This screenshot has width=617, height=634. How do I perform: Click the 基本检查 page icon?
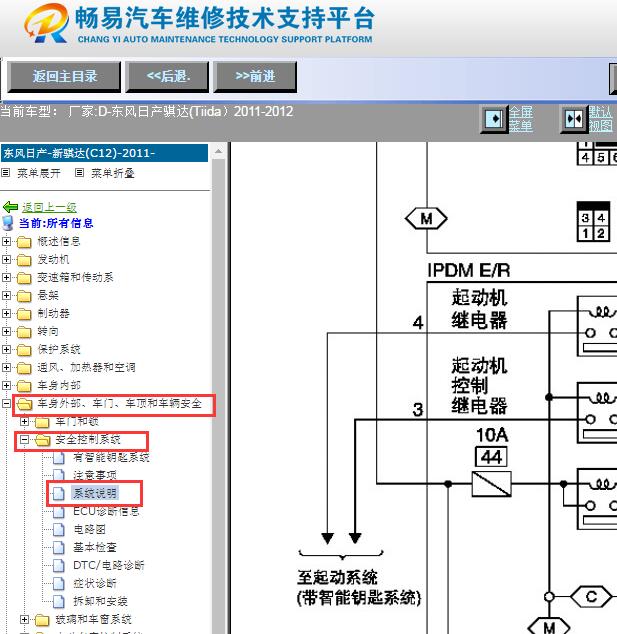click(59, 547)
